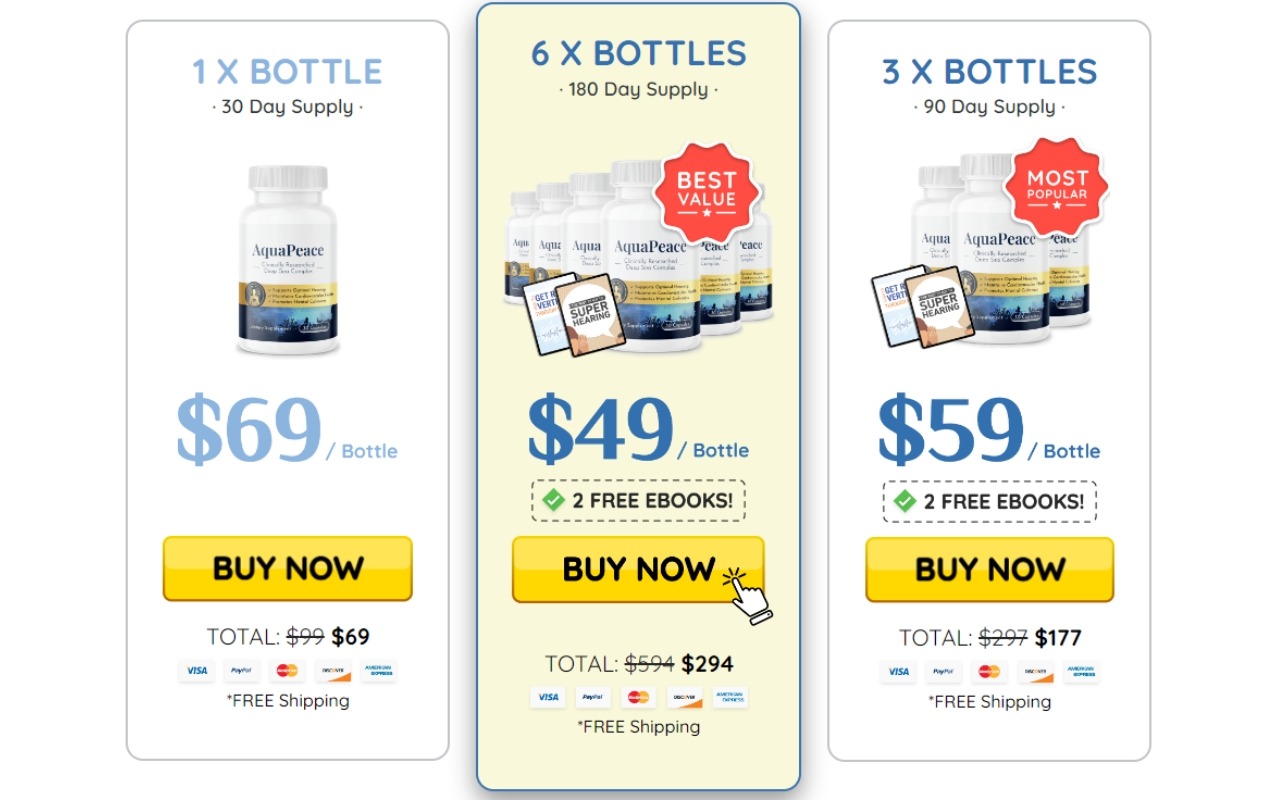1280x800 pixels.
Task: Buy Now for the 6 bottles package
Action: pos(638,570)
